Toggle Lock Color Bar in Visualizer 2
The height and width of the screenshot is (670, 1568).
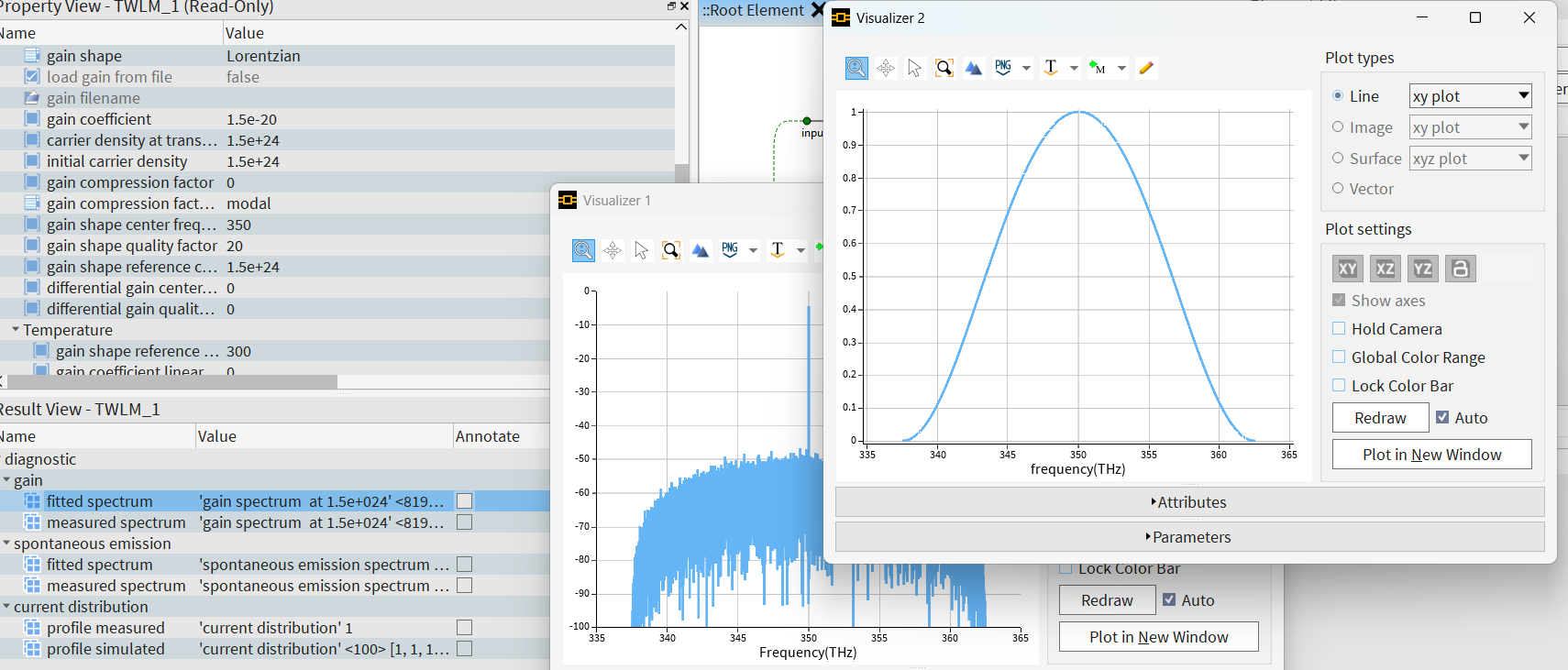pos(1339,385)
